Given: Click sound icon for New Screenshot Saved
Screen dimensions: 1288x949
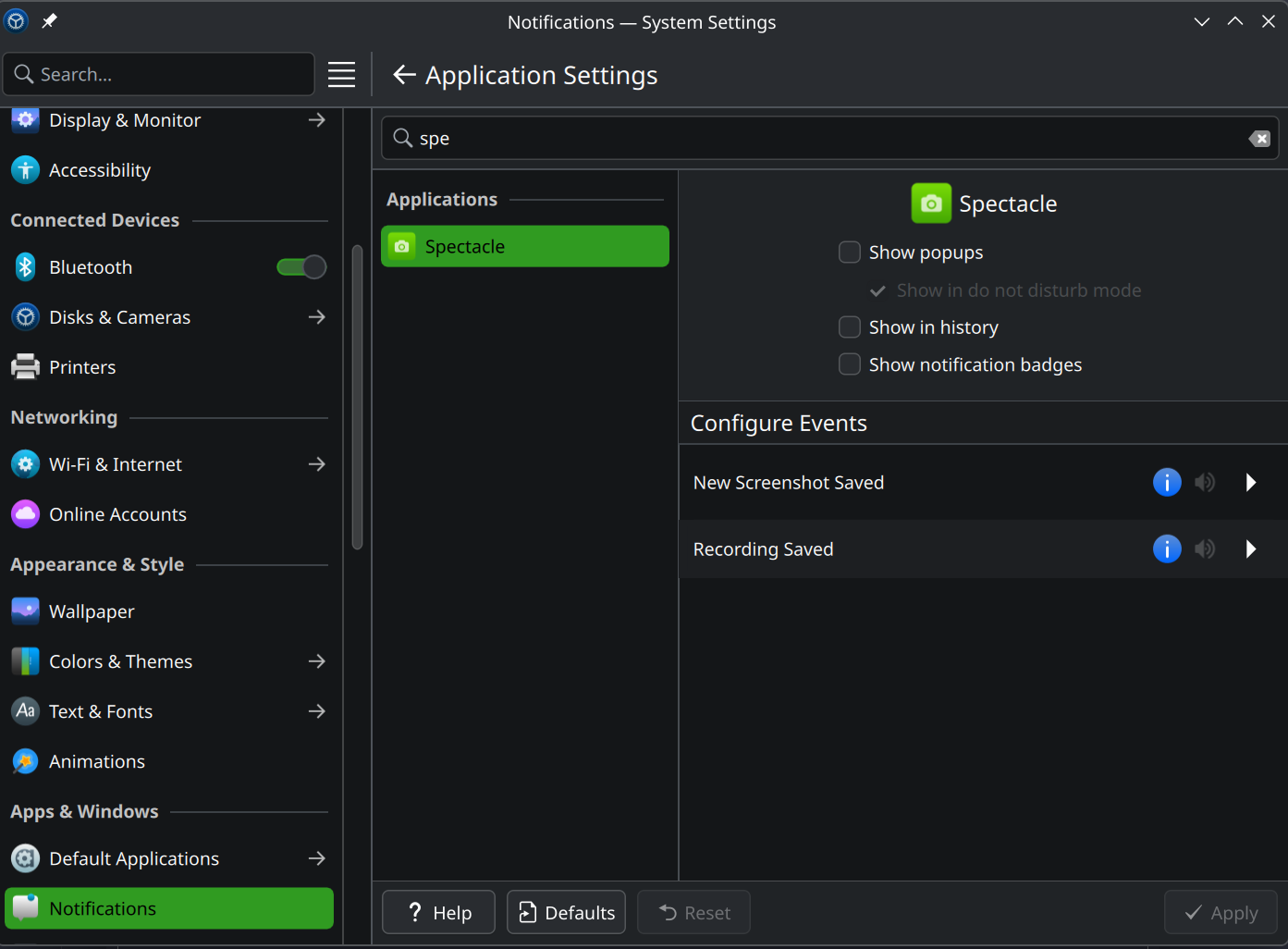Looking at the screenshot, I should coord(1204,483).
